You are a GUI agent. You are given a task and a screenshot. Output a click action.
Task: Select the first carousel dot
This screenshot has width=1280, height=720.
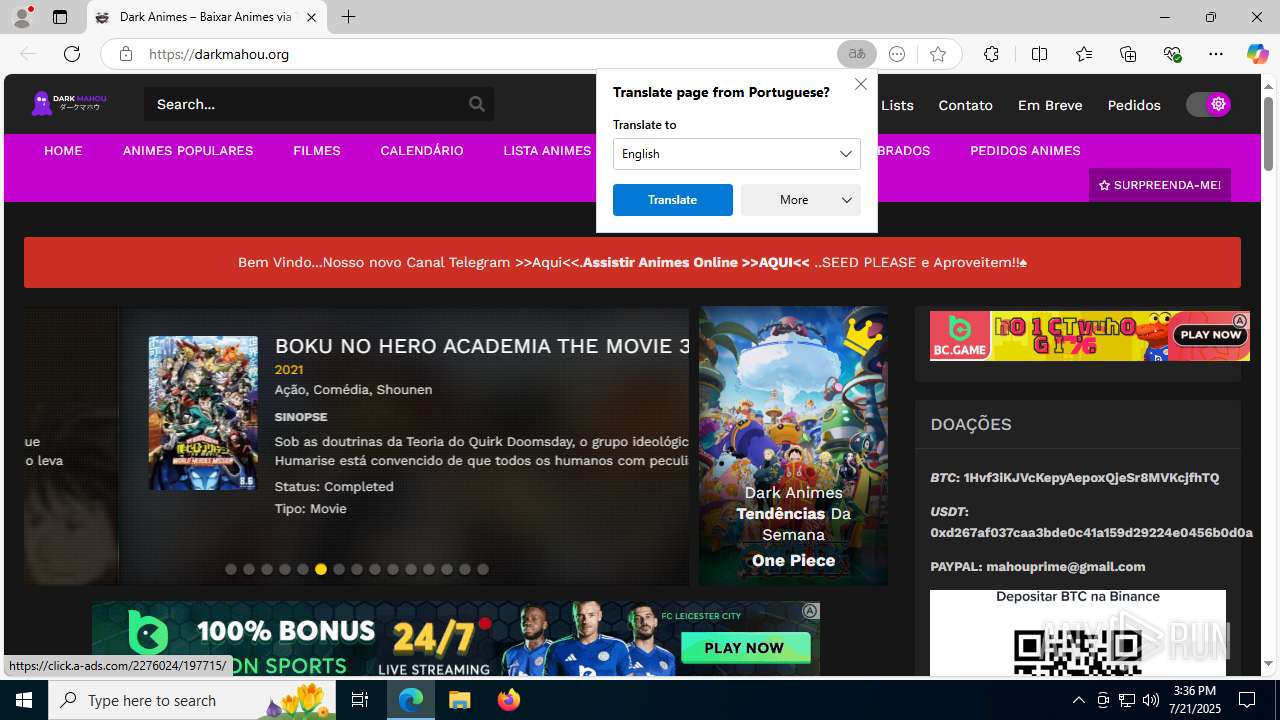click(231, 569)
